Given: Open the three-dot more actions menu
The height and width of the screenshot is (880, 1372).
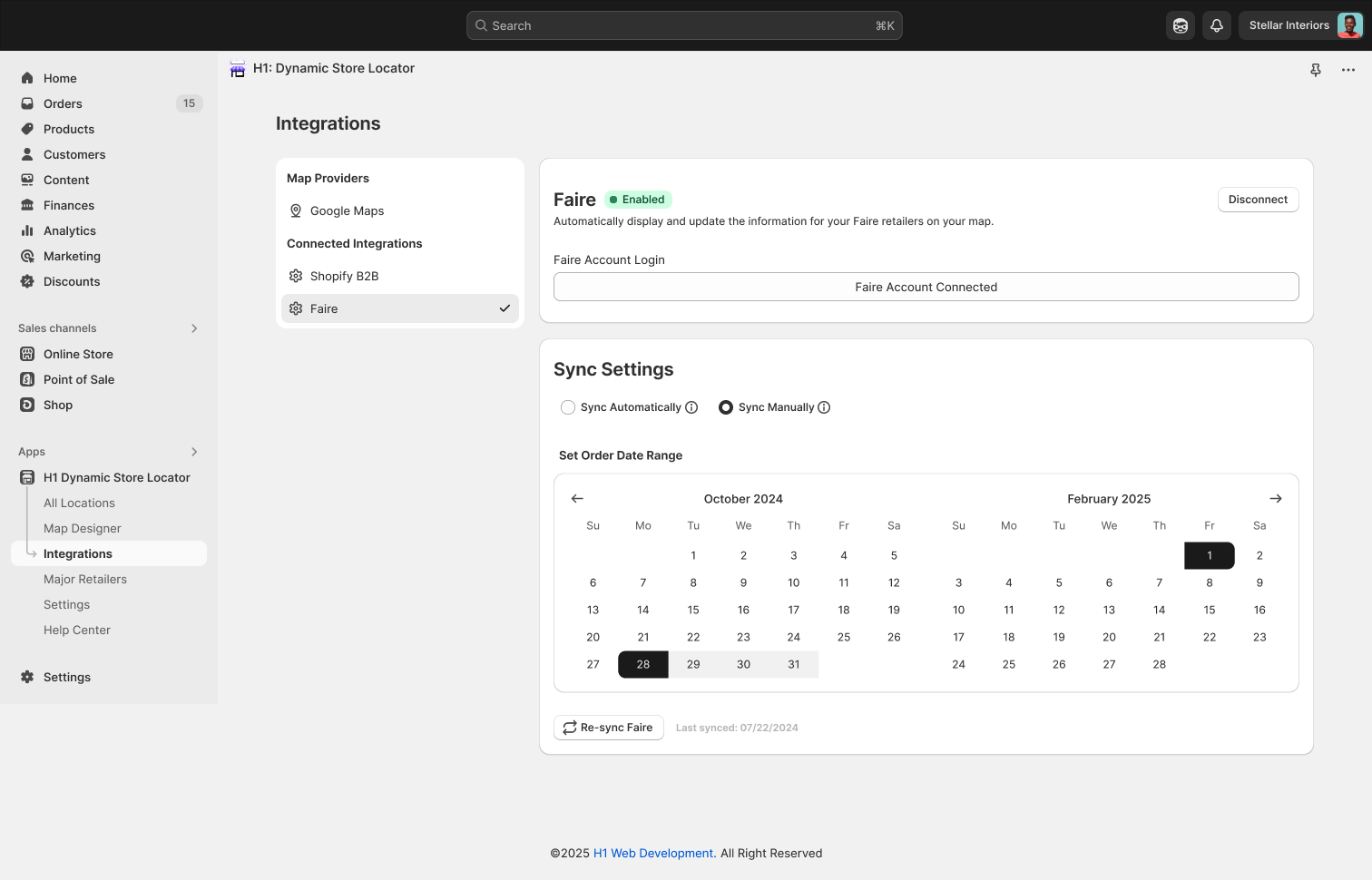Looking at the screenshot, I should (x=1348, y=70).
